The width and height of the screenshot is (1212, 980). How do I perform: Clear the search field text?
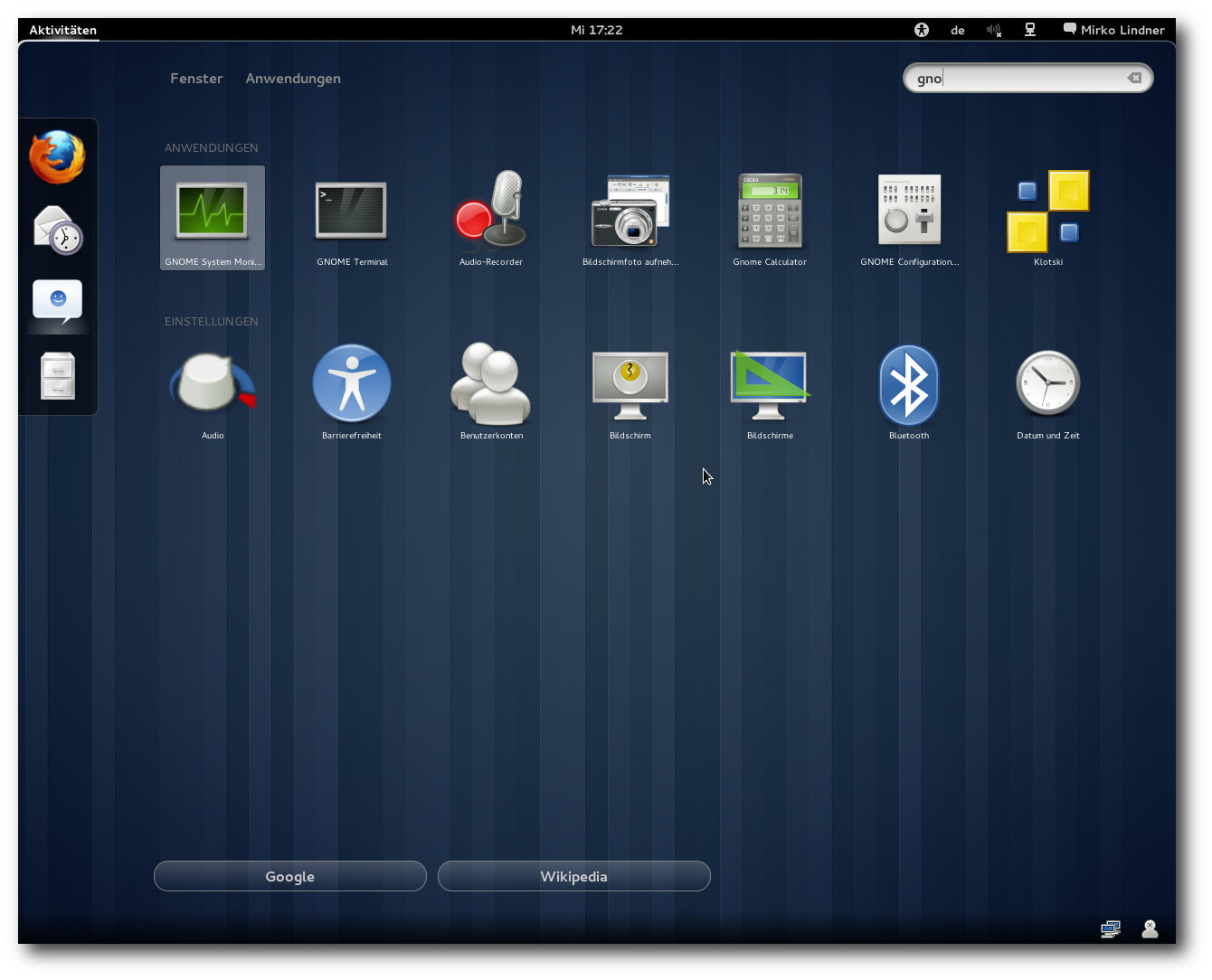click(x=1134, y=78)
